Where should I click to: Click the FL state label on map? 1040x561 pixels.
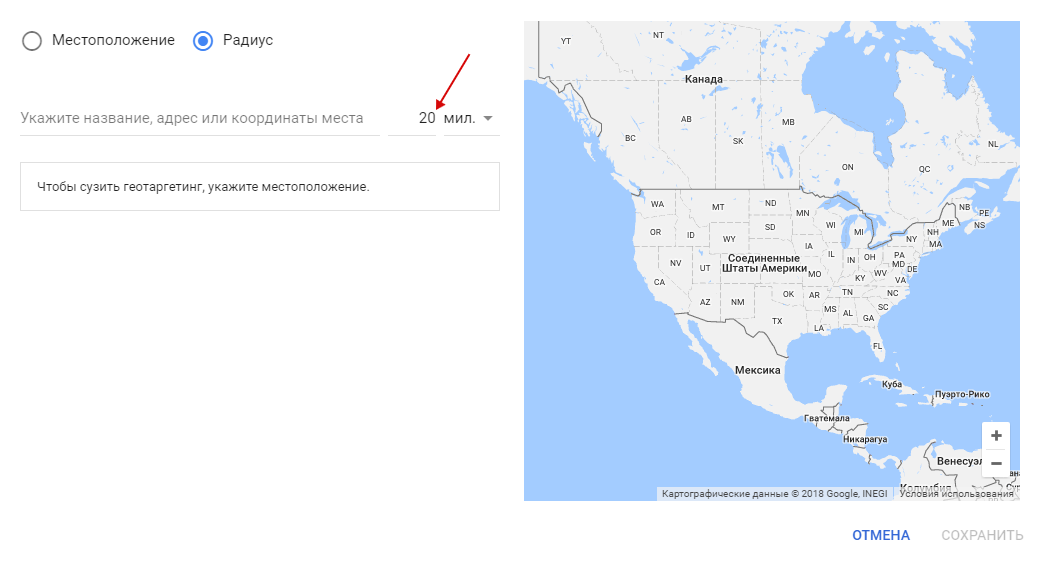click(878, 346)
